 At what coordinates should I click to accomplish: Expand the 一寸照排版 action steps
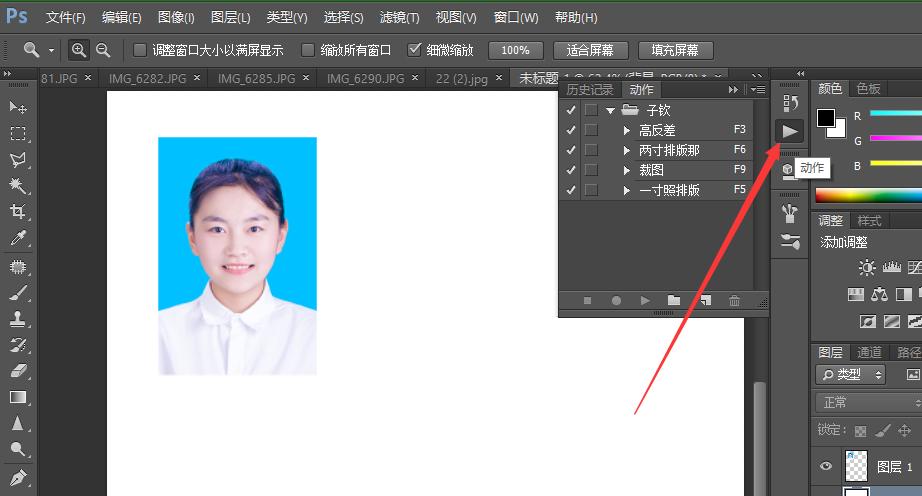pyautogui.click(x=627, y=190)
